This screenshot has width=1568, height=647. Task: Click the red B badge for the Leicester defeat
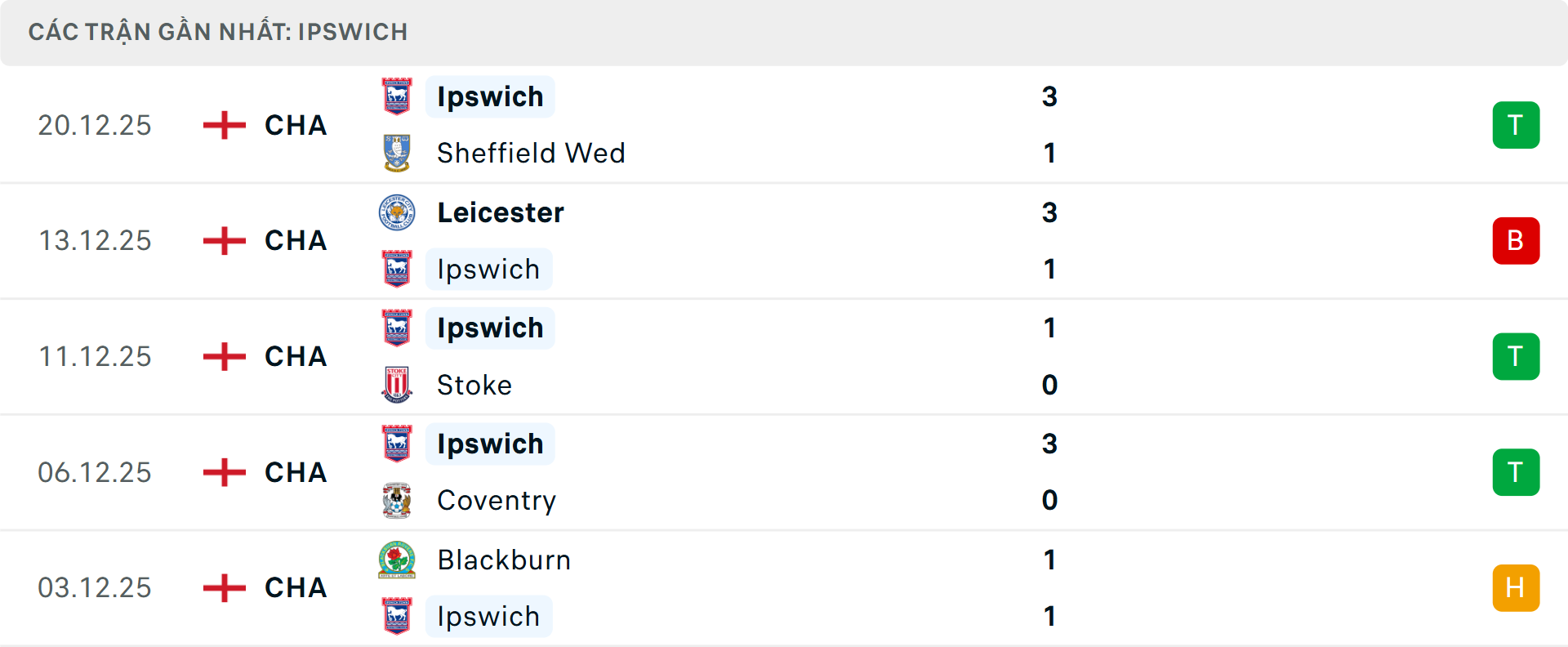pos(1517,240)
